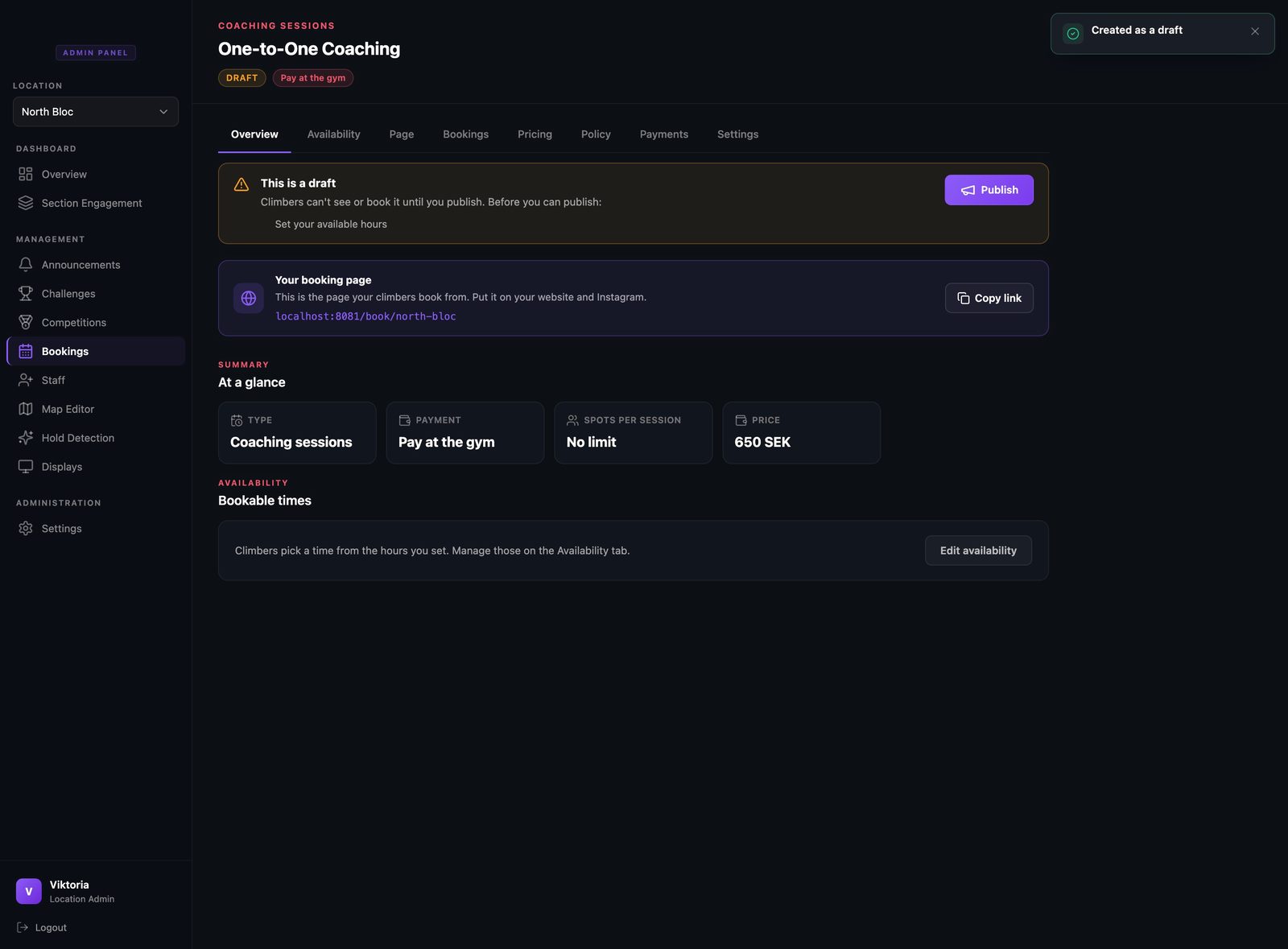This screenshot has height=949, width=1288.
Task: Expand the North Bloc location dropdown
Action: tap(96, 112)
